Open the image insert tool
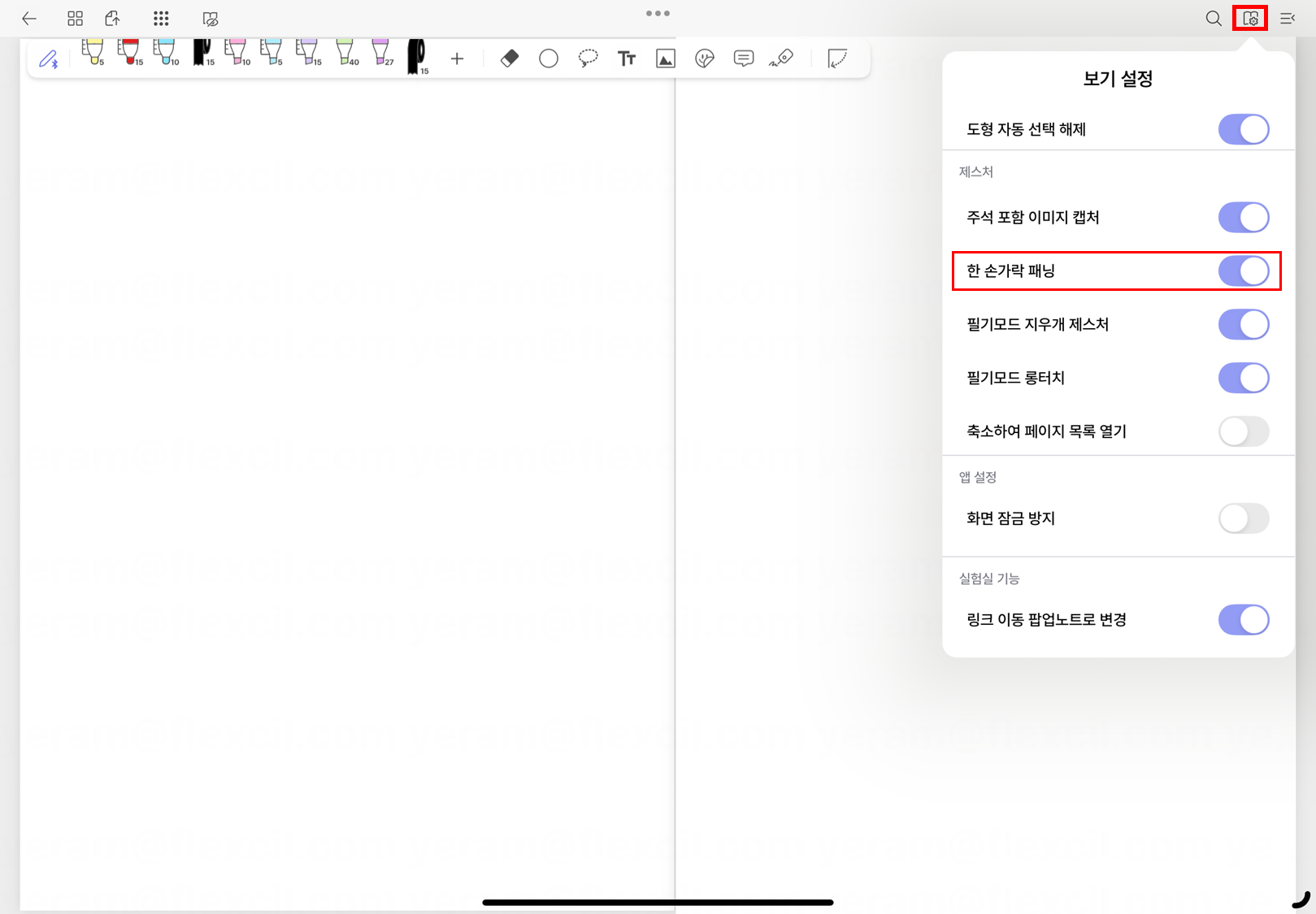This screenshot has height=914, width=1316. click(x=665, y=58)
